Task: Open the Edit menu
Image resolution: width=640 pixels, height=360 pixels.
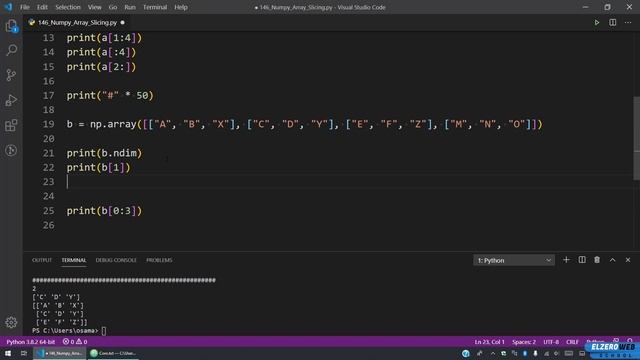Action: (42, 7)
